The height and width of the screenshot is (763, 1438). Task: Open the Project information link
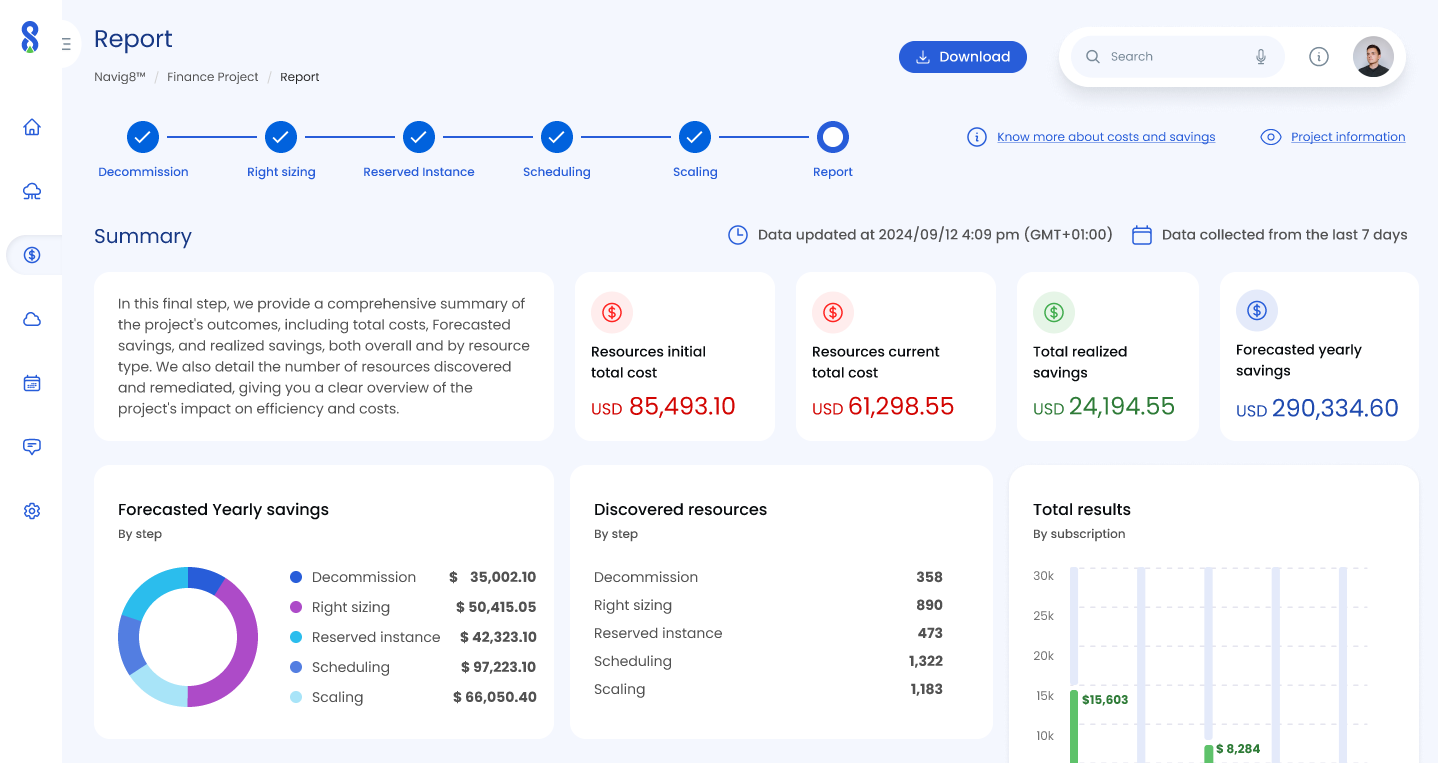tap(1347, 137)
